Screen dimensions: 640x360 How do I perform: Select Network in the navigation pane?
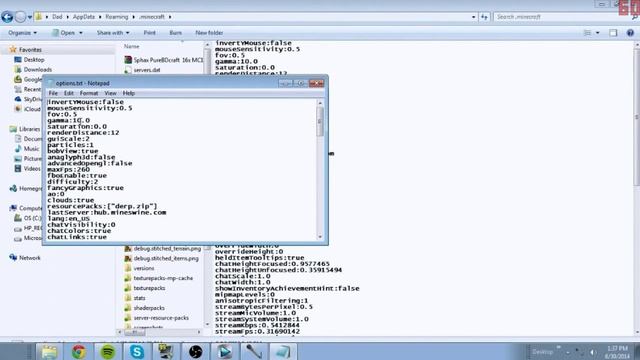pos(29,258)
